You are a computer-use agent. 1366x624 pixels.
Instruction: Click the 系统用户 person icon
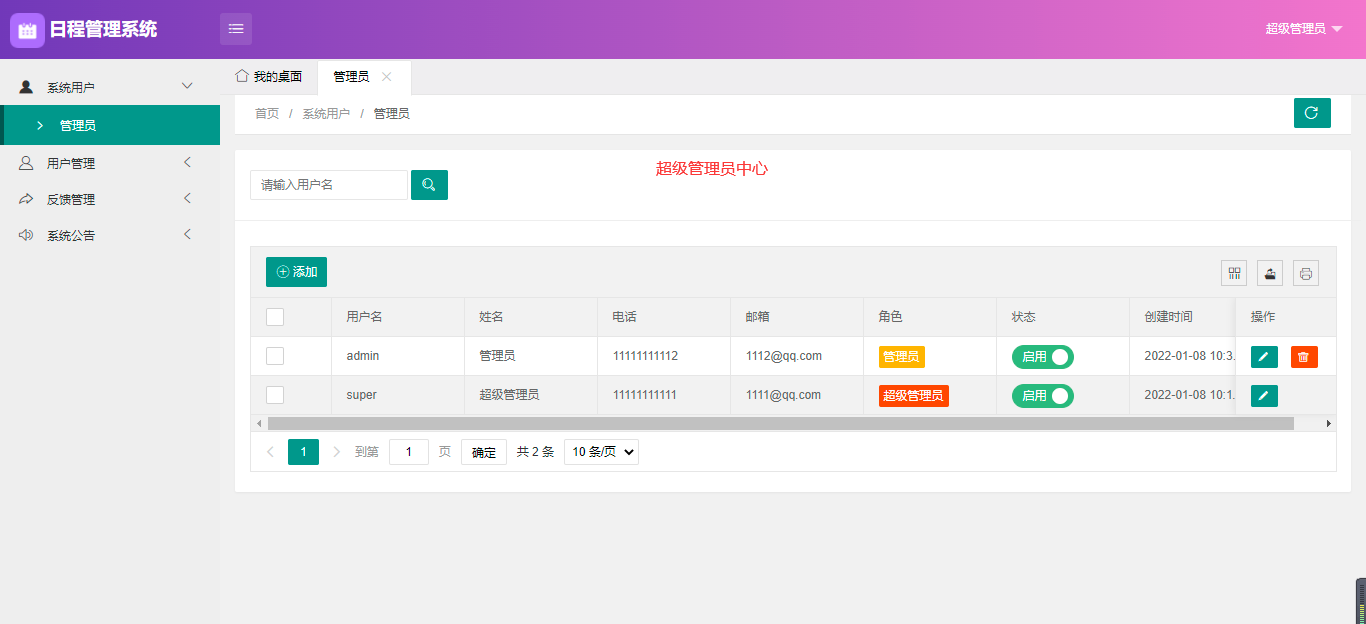pos(26,87)
